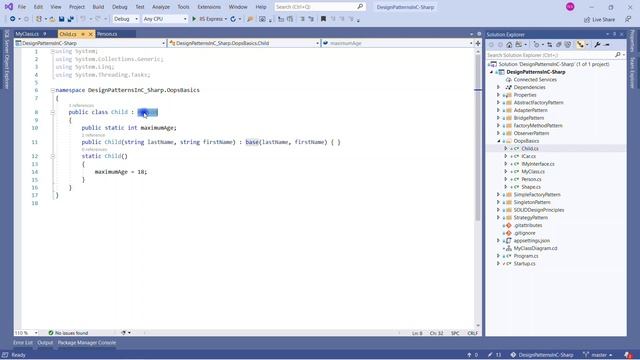Image resolution: width=640 pixels, height=360 pixels.
Task: Click the Search (Ctrl+Q) box
Action: pyautogui.click(x=320, y=7)
